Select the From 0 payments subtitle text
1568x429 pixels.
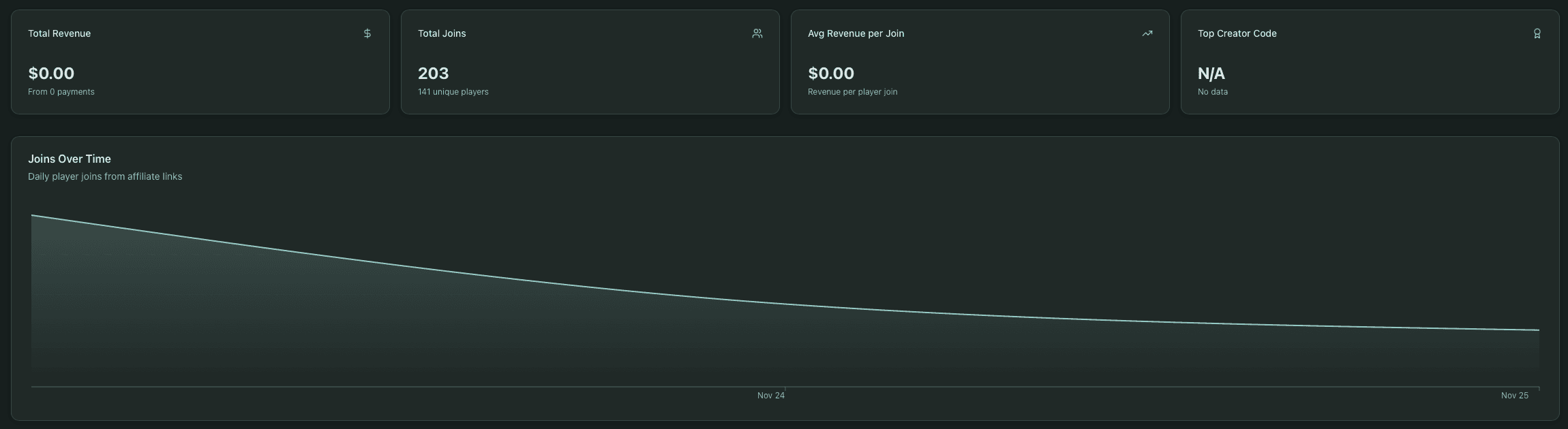point(61,91)
